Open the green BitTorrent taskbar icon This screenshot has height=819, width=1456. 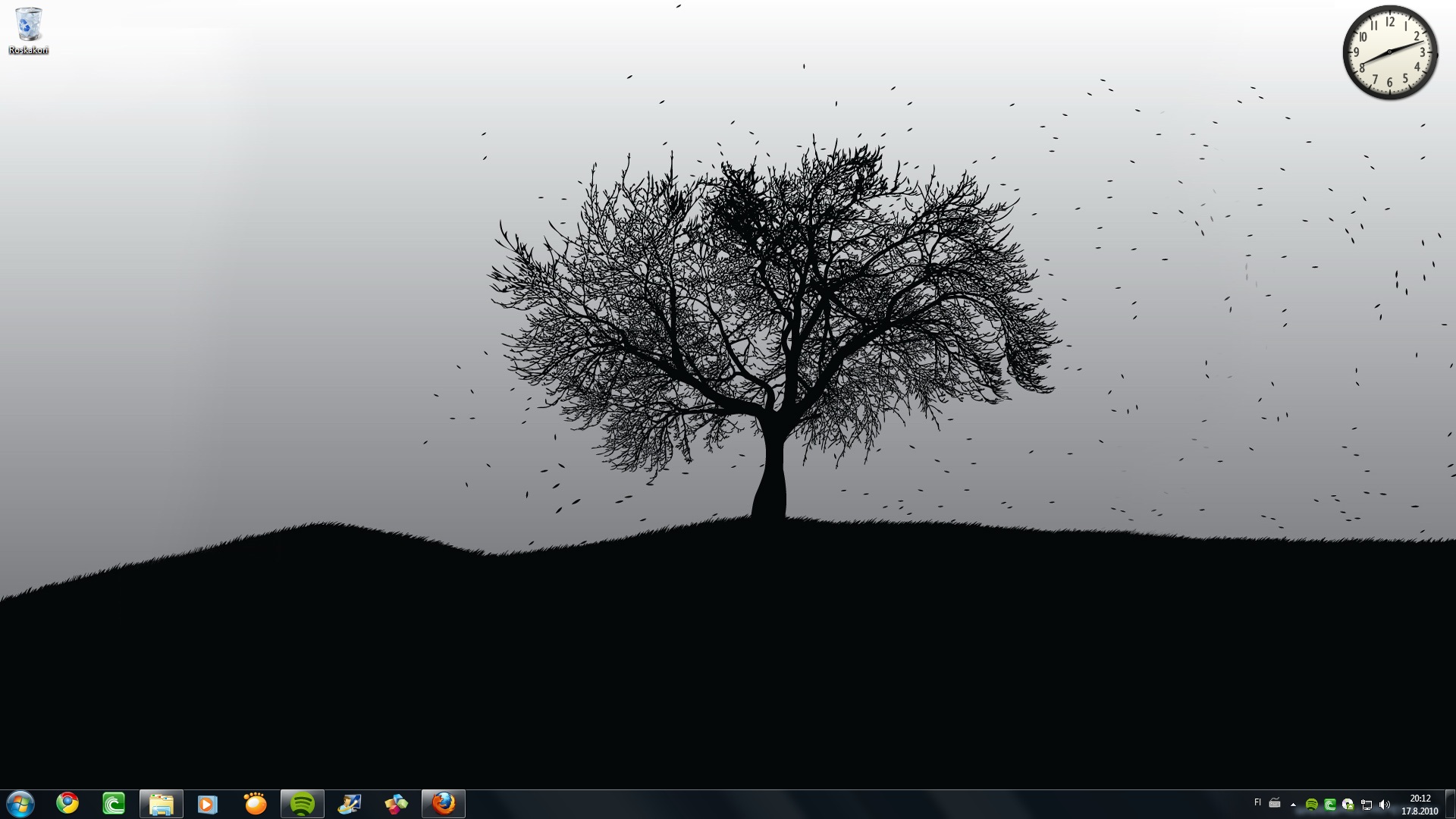tap(114, 803)
